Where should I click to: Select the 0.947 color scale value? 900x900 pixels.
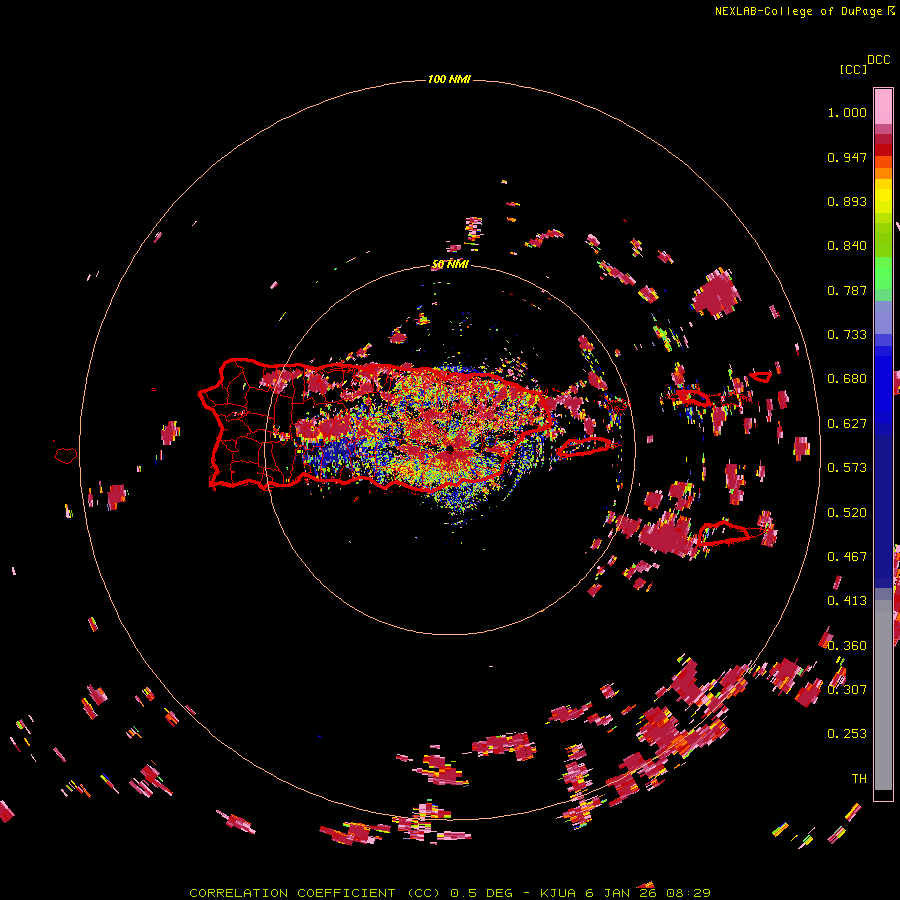point(847,157)
